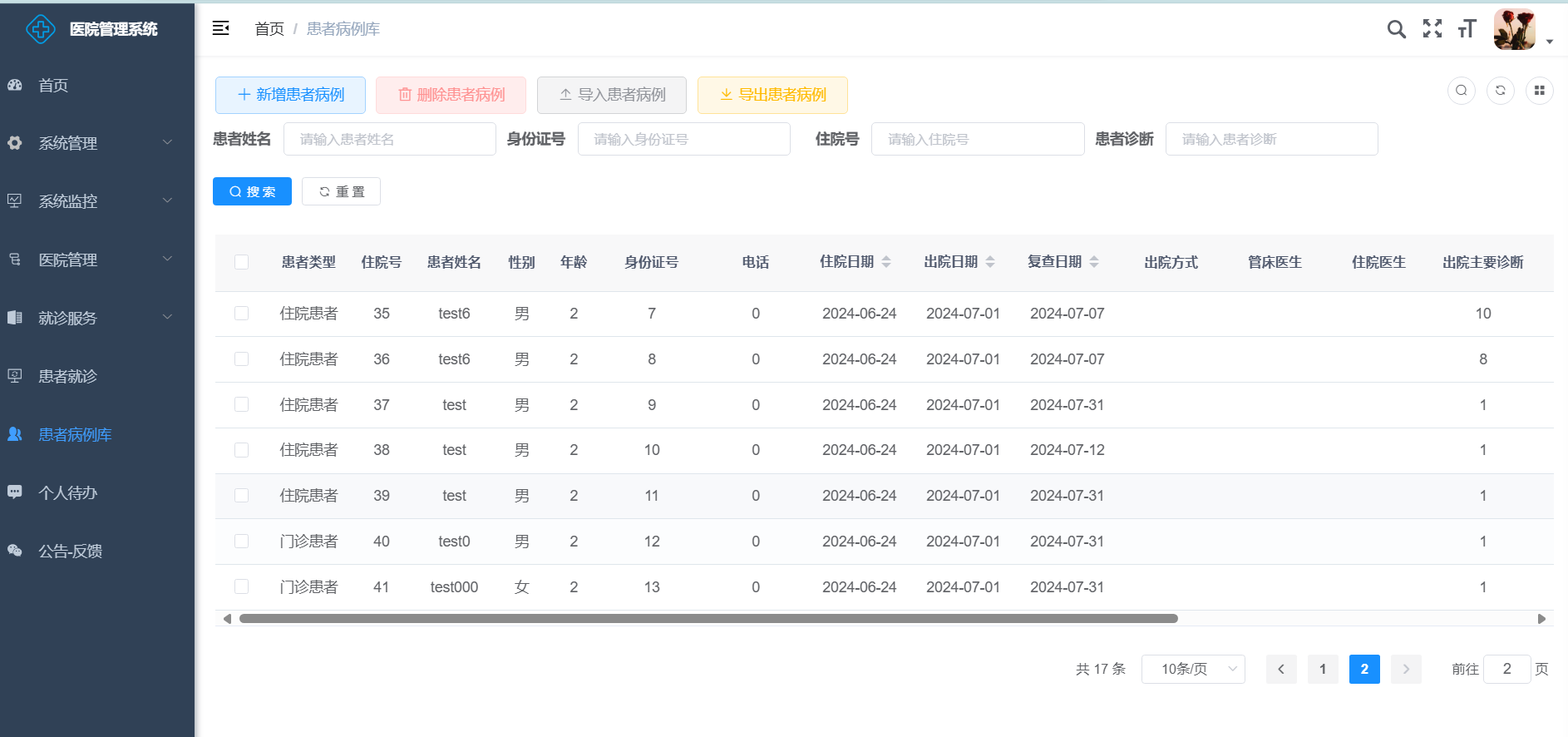Click the gear icon beside 系统管理
Screen dimensions: 1568x737
point(15,143)
